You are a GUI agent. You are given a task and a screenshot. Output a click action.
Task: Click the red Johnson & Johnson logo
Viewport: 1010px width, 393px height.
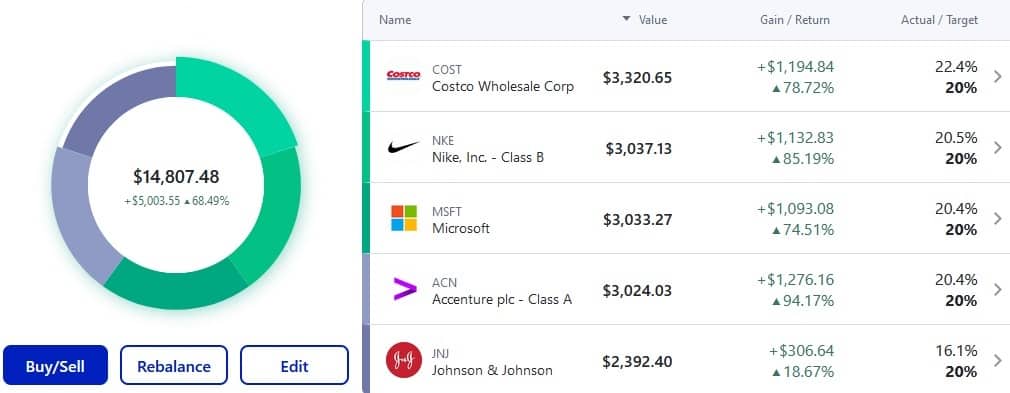[403, 360]
